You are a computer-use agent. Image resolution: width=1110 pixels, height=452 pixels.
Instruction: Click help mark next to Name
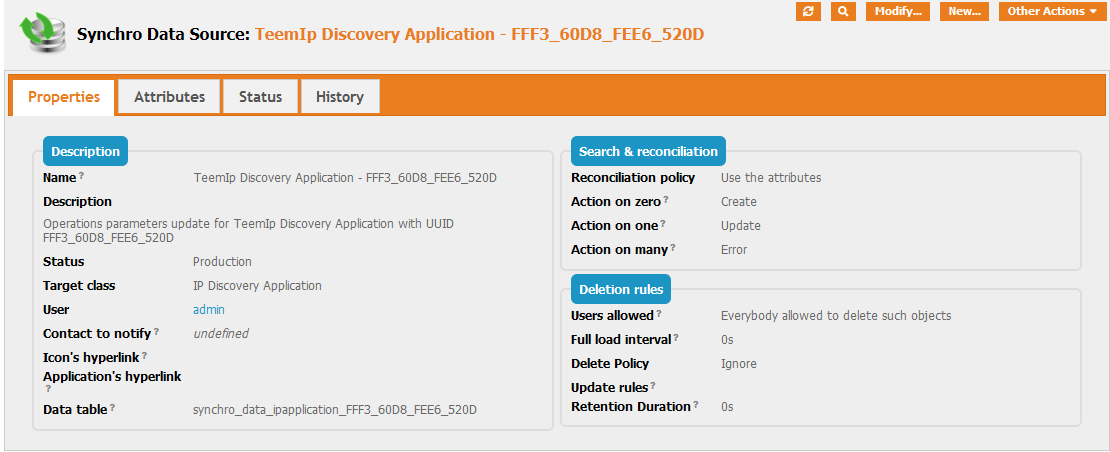click(81, 176)
